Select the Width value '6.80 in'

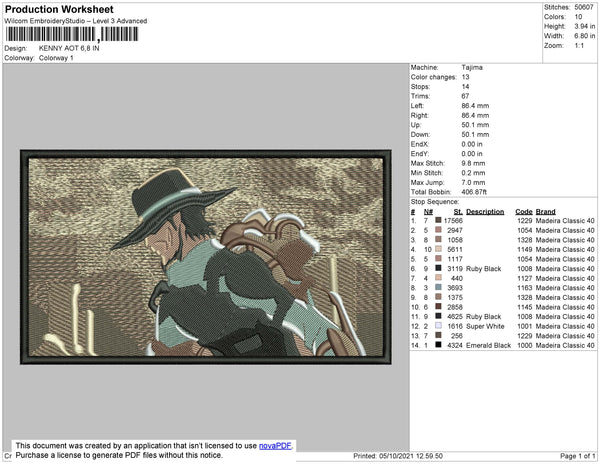point(584,36)
